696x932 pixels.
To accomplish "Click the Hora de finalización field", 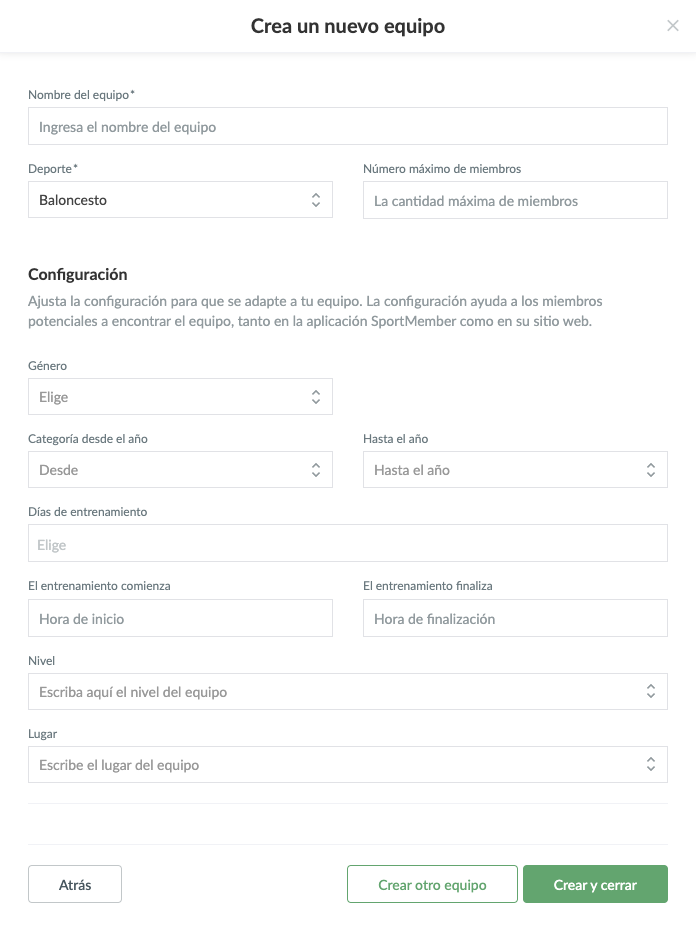I will [x=515, y=618].
